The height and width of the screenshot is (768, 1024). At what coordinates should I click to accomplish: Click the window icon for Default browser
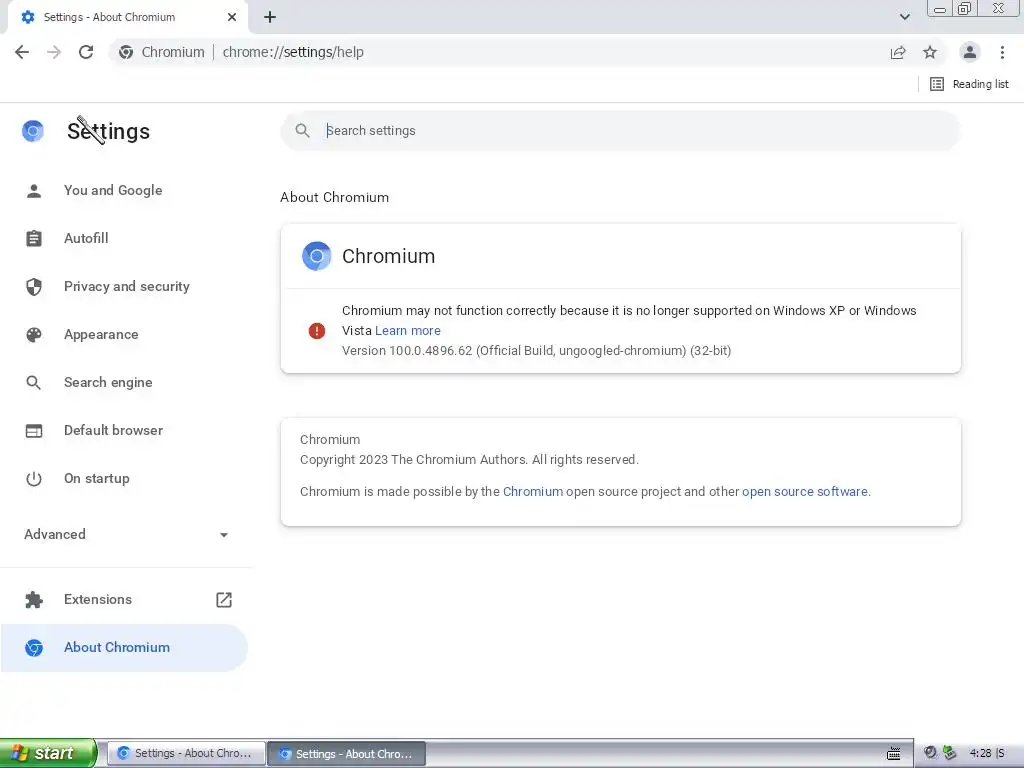point(34,430)
